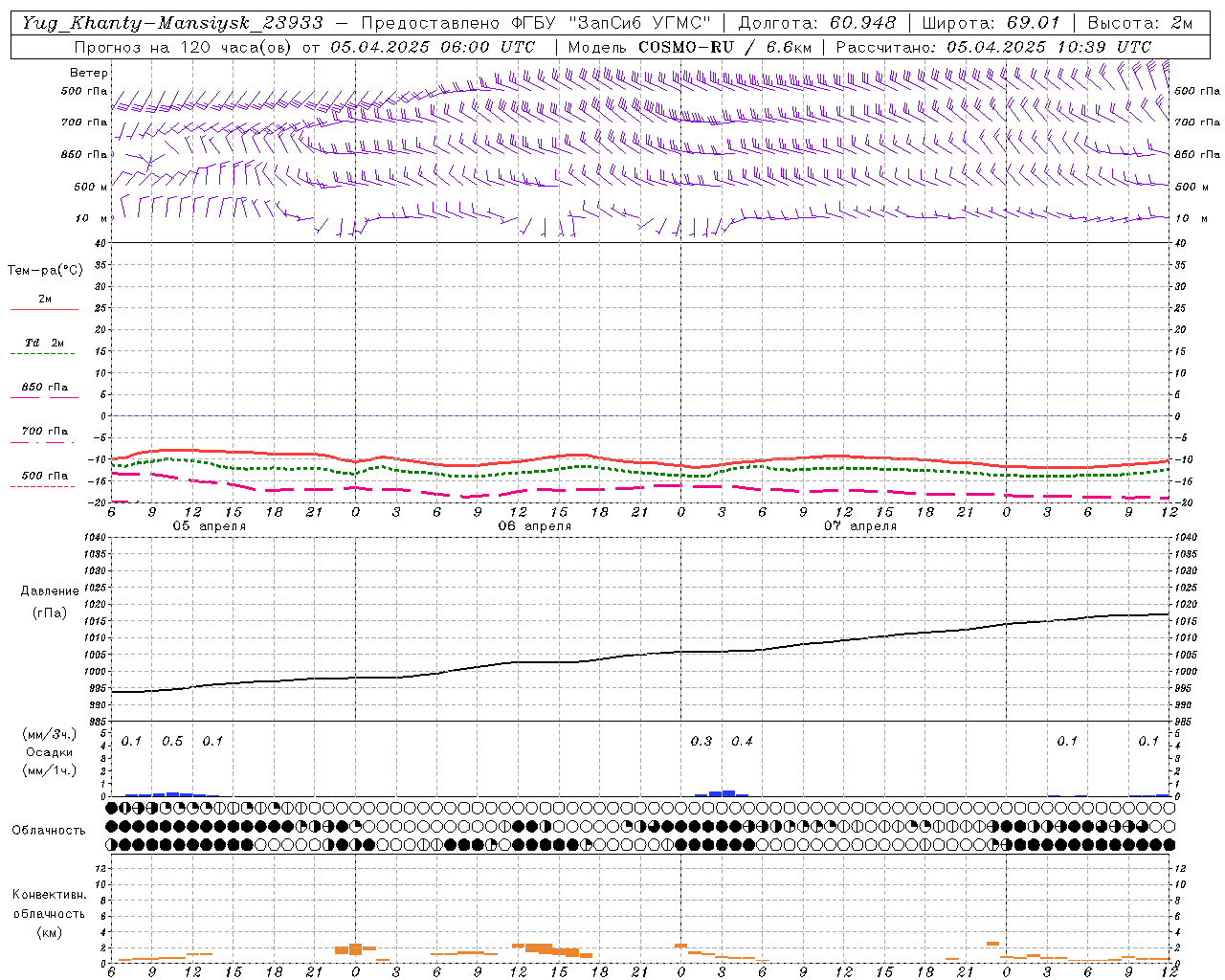Click the station title Yug_Khanty-Mansiysk_23933
Image resolution: width=1225 pixels, height=980 pixels.
click(172, 23)
